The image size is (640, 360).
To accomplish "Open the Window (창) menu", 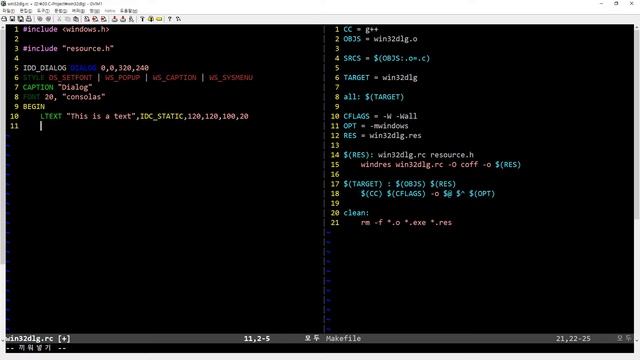I will point(95,11).
